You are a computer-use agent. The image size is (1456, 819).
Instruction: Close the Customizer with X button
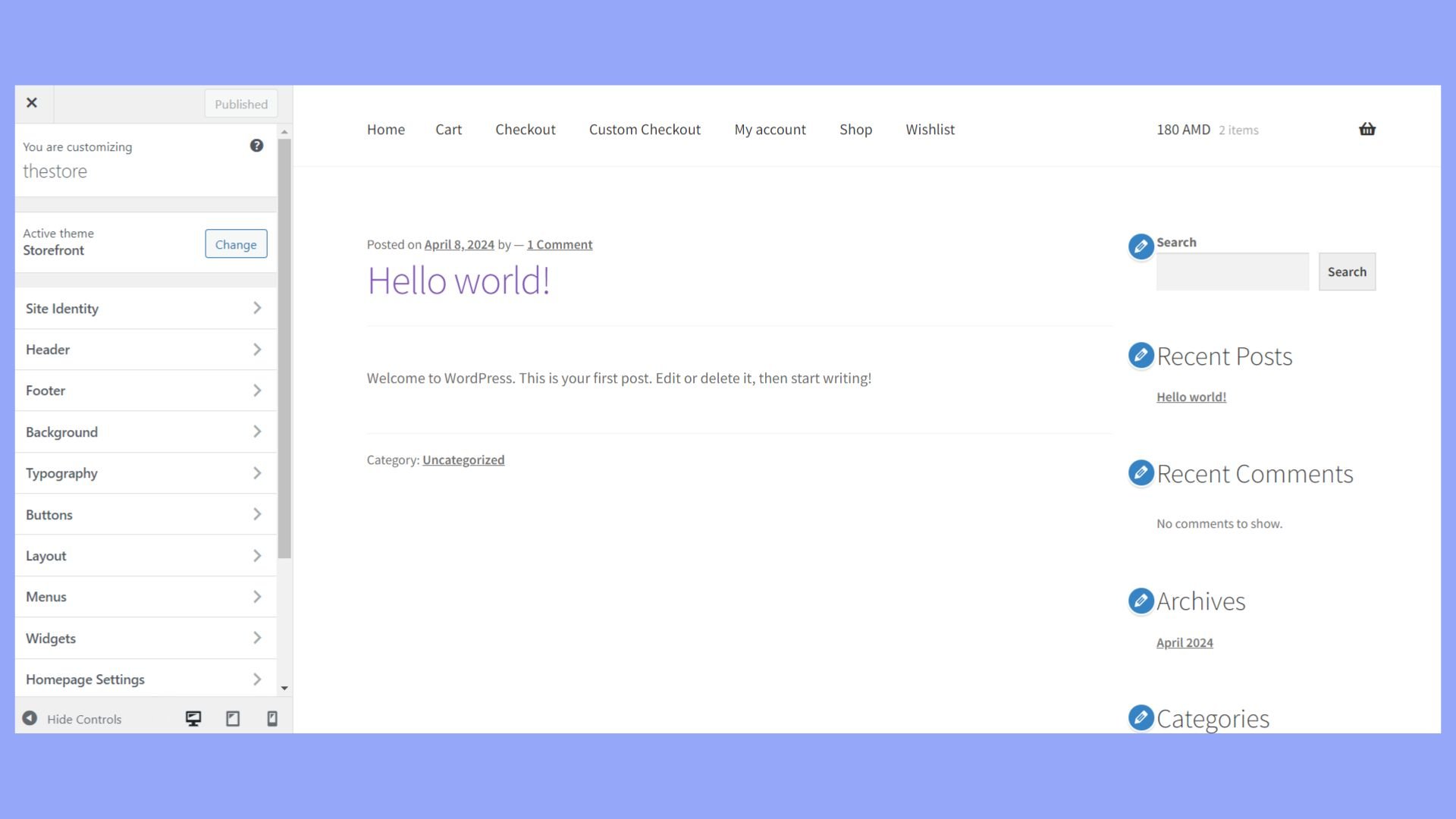click(x=32, y=103)
